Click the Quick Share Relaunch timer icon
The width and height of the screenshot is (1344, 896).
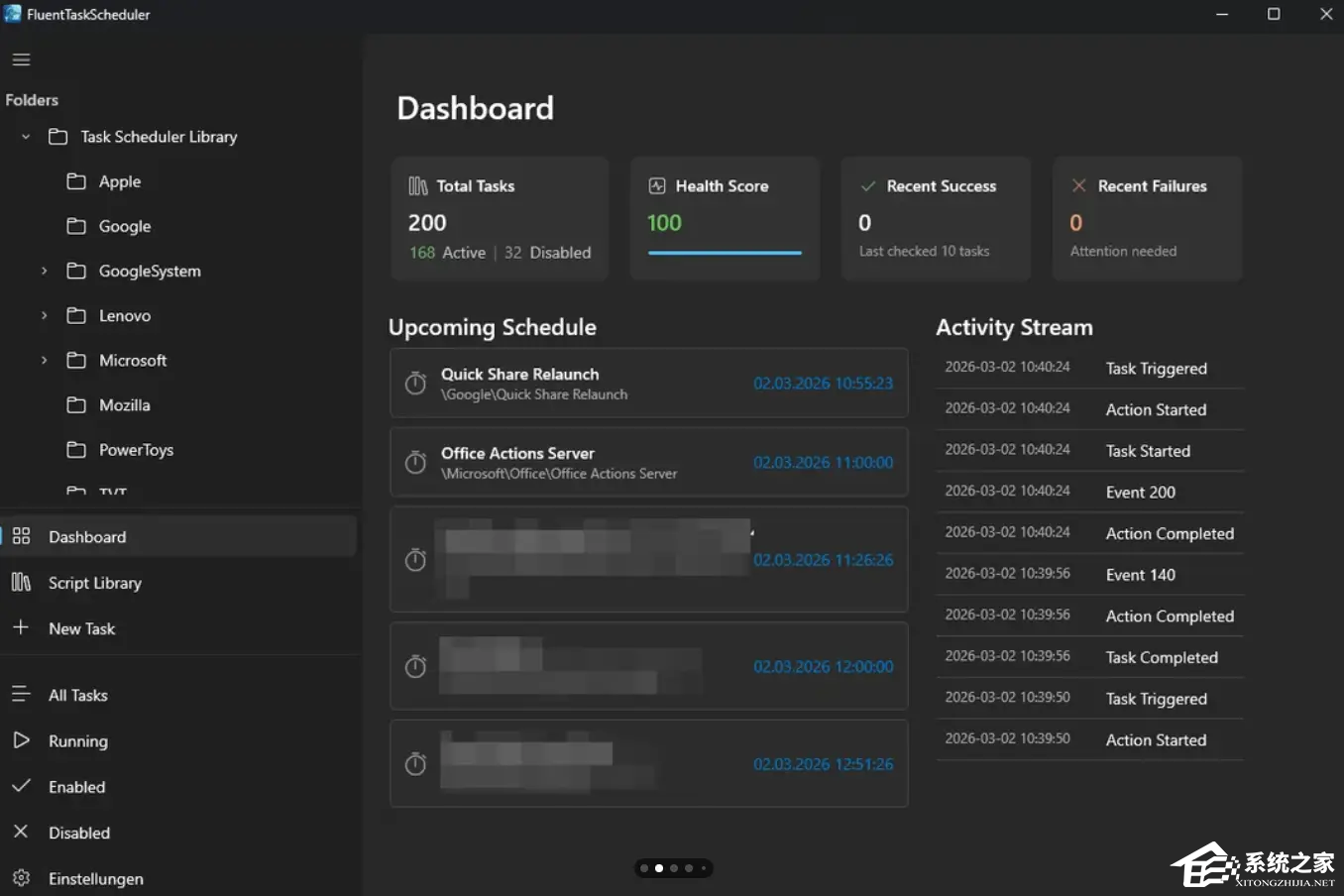416,383
